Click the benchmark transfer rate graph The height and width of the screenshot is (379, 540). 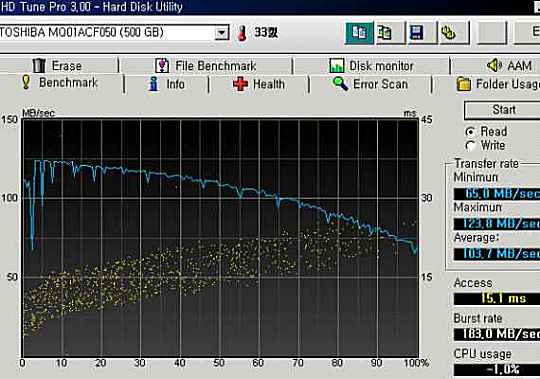[x=220, y=238]
